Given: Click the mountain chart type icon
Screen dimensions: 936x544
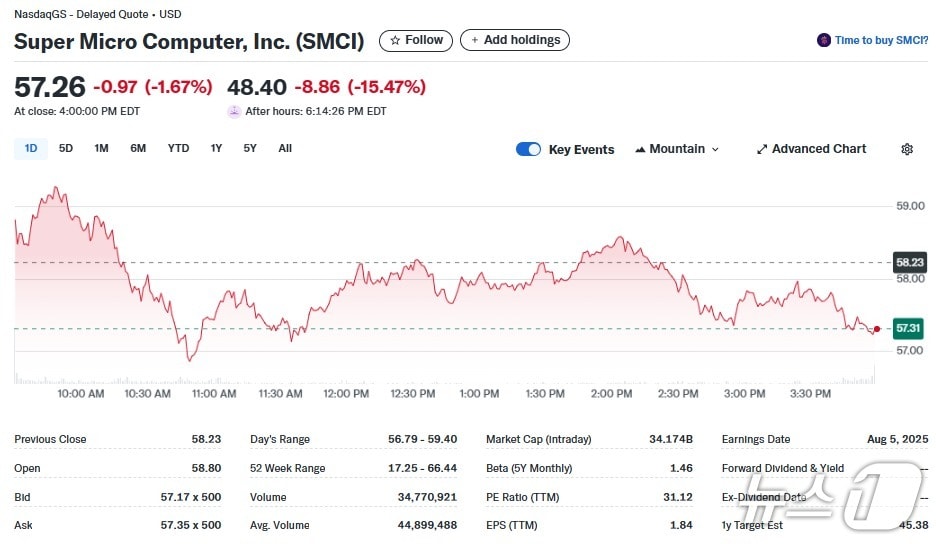Looking at the screenshot, I should click(x=639, y=149).
